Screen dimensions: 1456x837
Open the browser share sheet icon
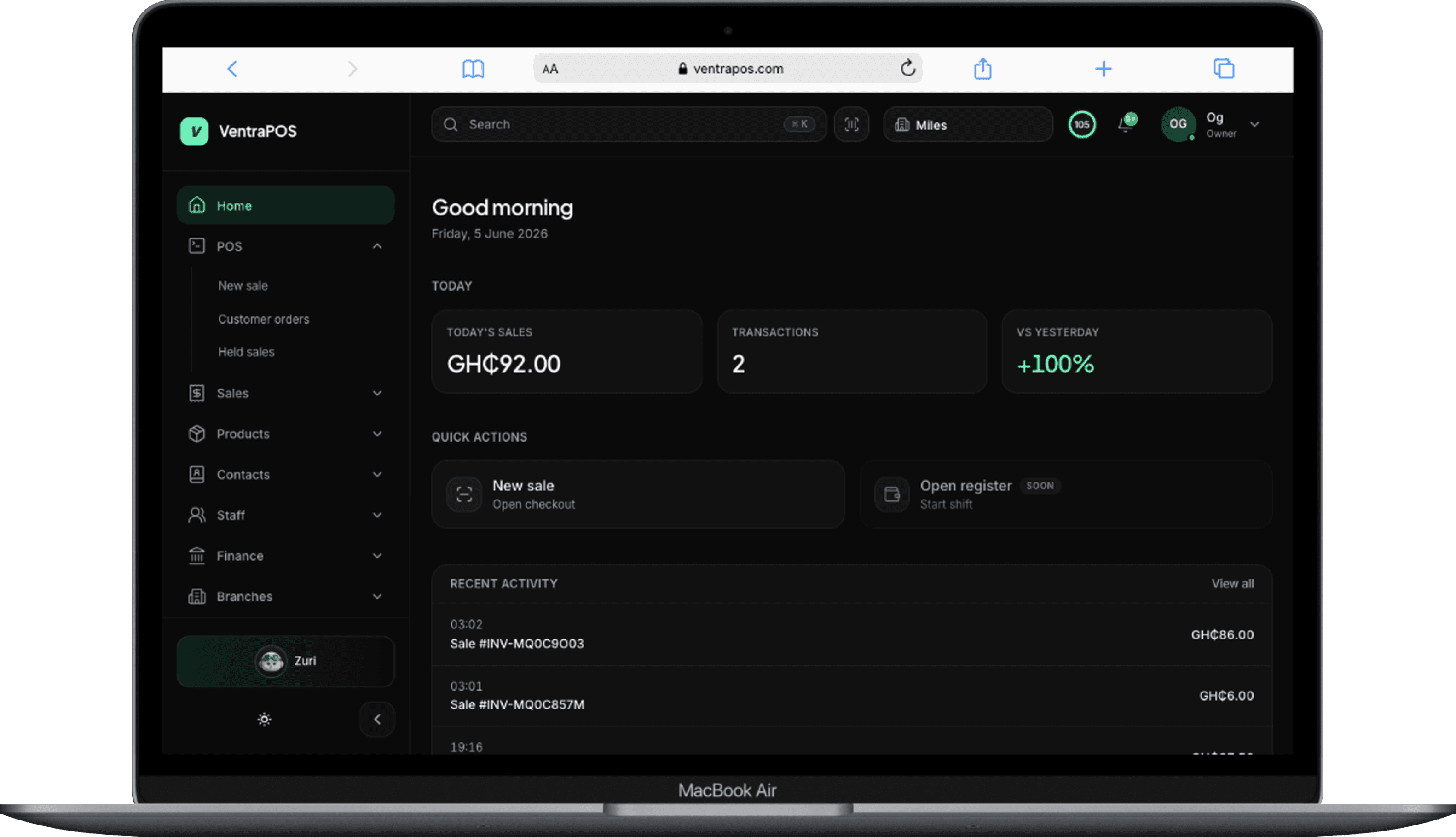tap(982, 69)
